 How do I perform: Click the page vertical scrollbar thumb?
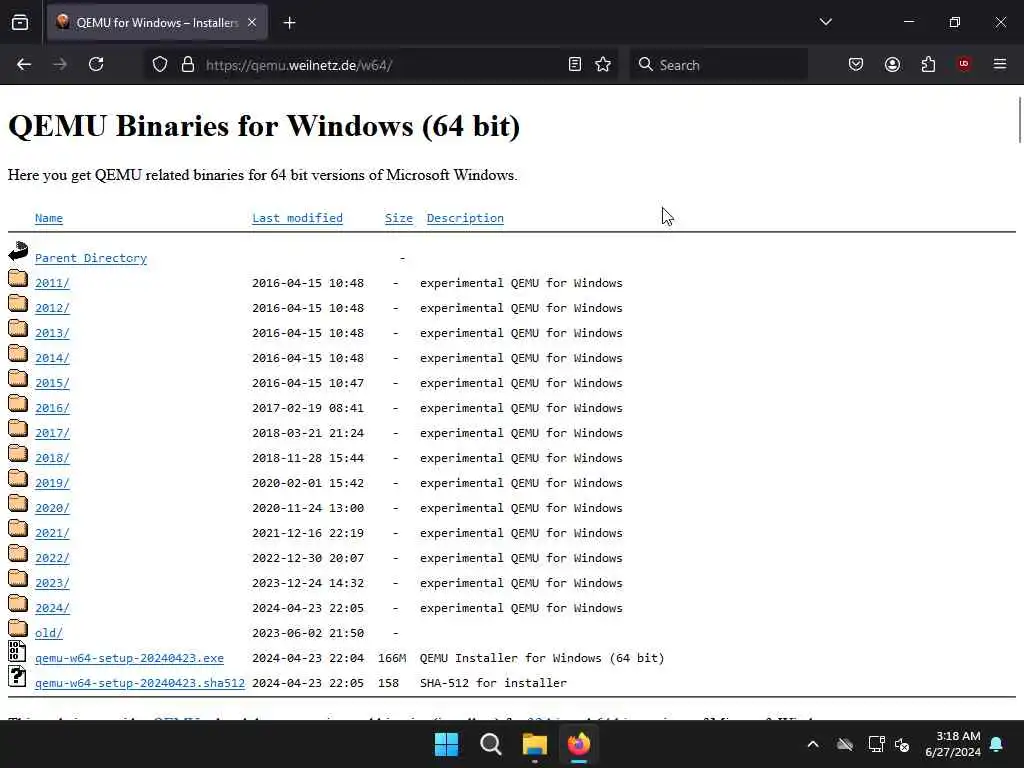coord(1019,120)
